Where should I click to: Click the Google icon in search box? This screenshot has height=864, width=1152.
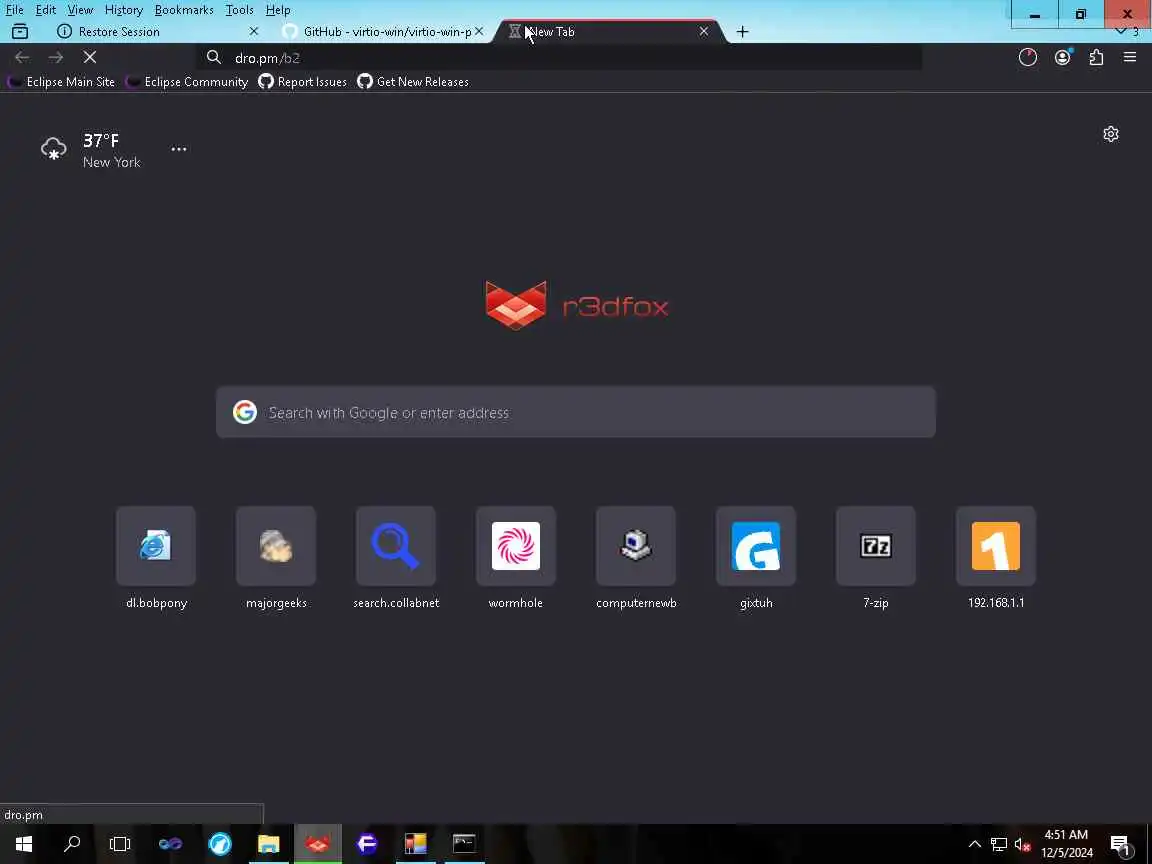(245, 412)
